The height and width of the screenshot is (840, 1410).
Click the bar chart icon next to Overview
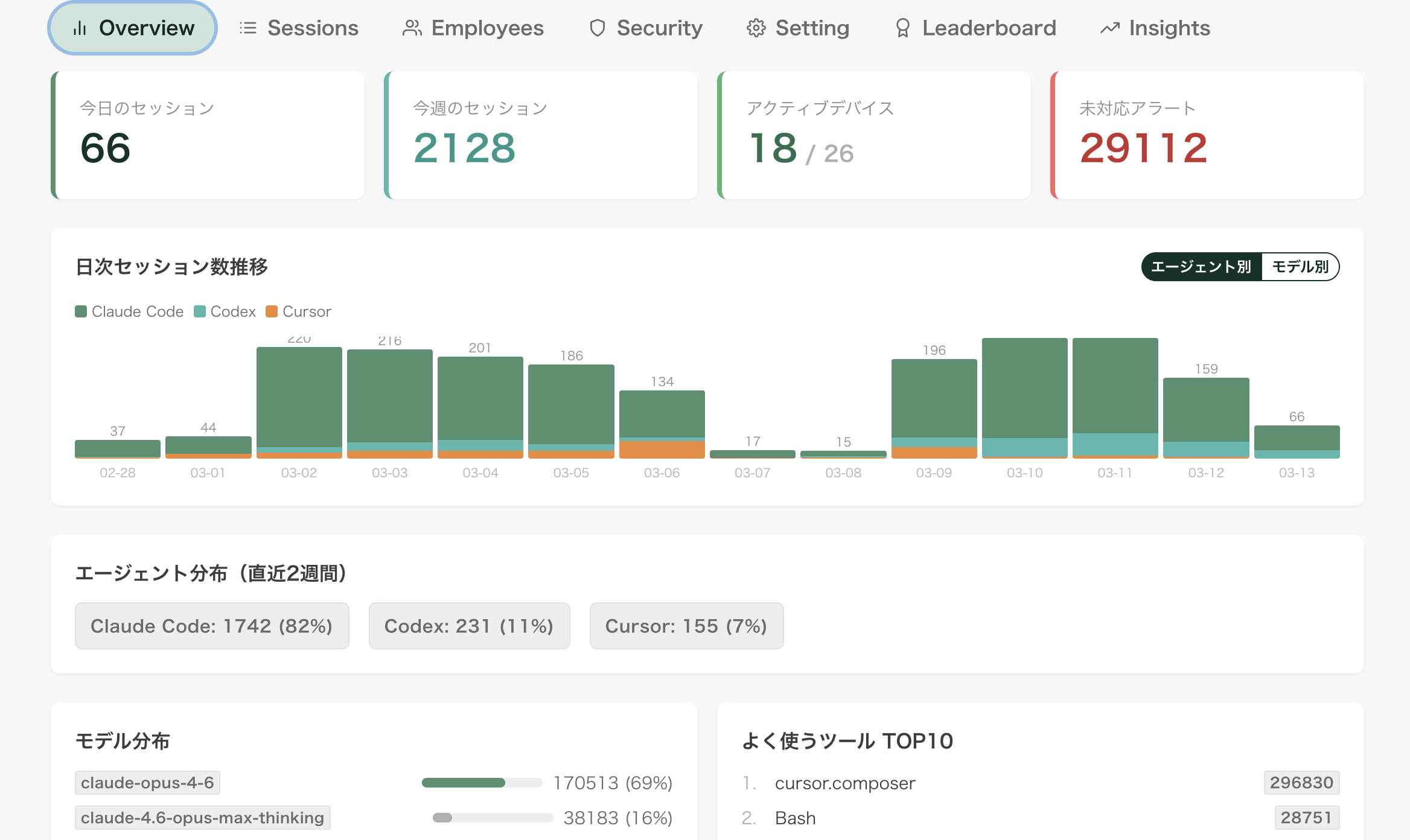tap(80, 28)
